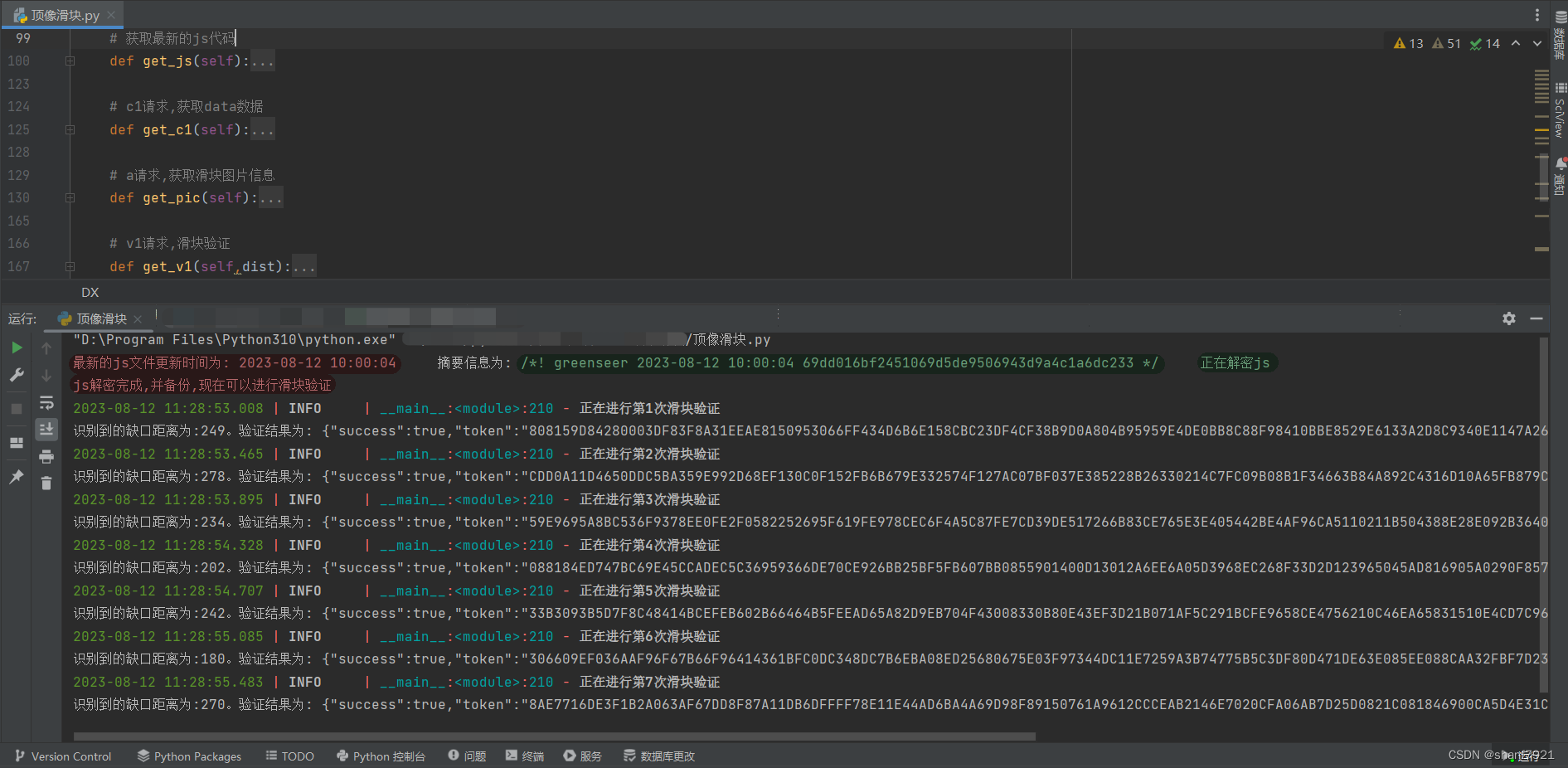The width and height of the screenshot is (1568, 768).
Task: Toggle scroll to end of console output
Action: [x=46, y=429]
